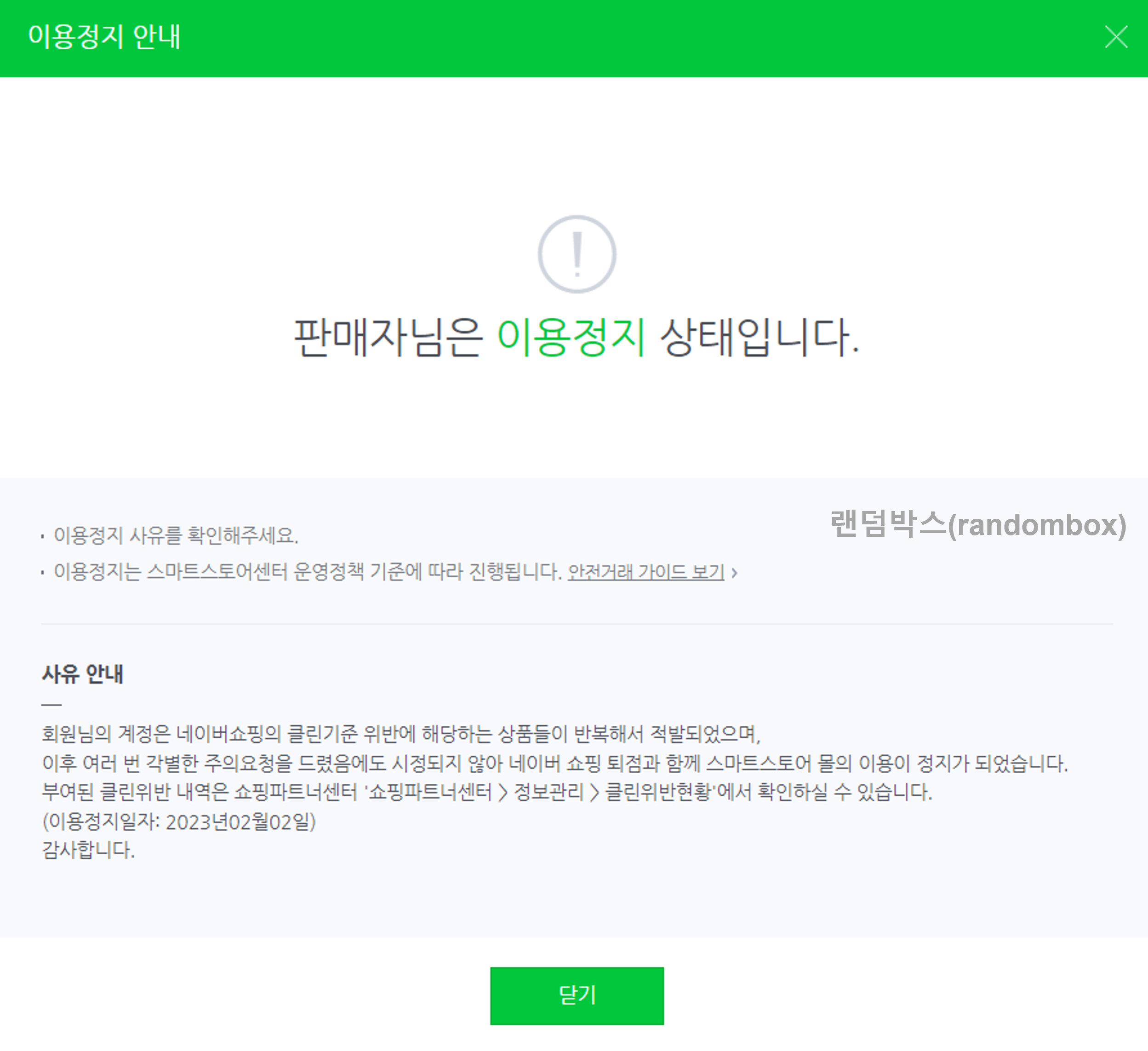Image resolution: width=1148 pixels, height=1051 pixels.
Task: Click the line starting 이후 여러 번
Action: (554, 764)
